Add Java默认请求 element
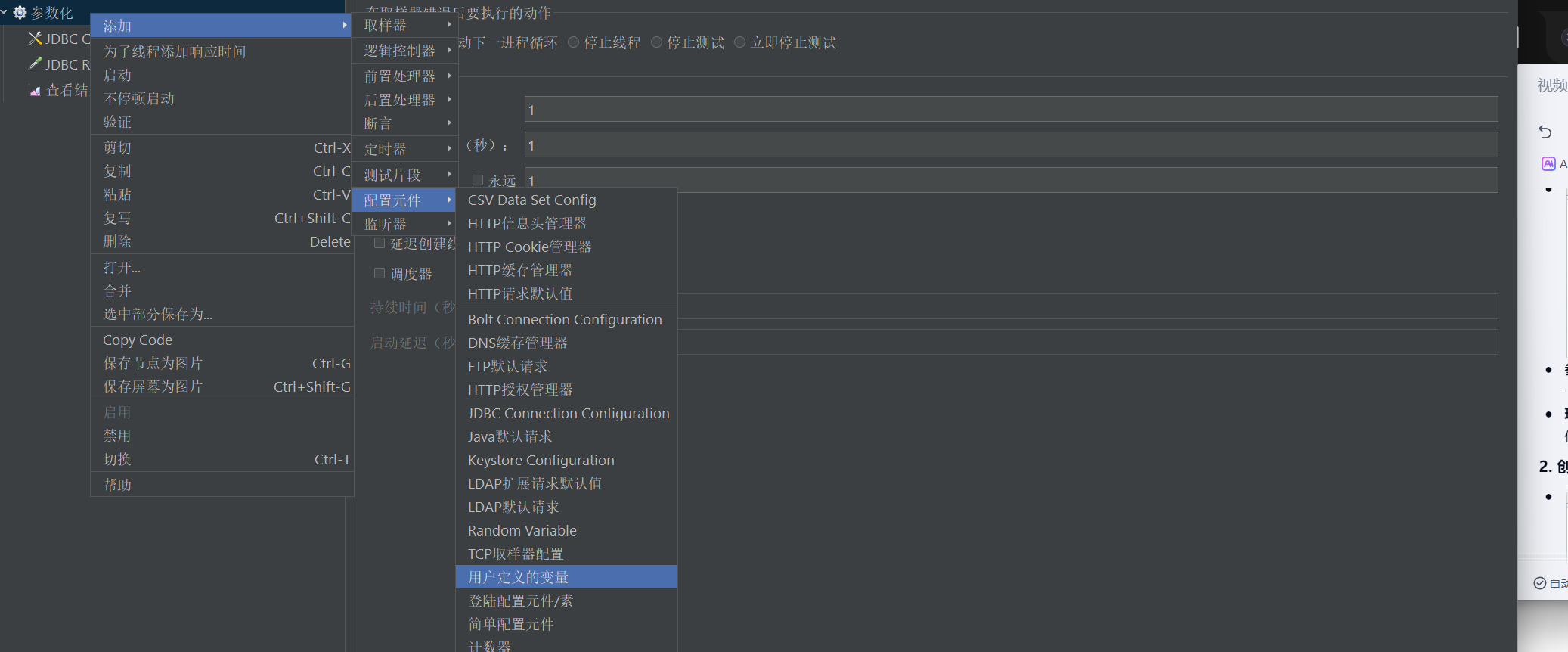The width and height of the screenshot is (1568, 652). pos(566,436)
